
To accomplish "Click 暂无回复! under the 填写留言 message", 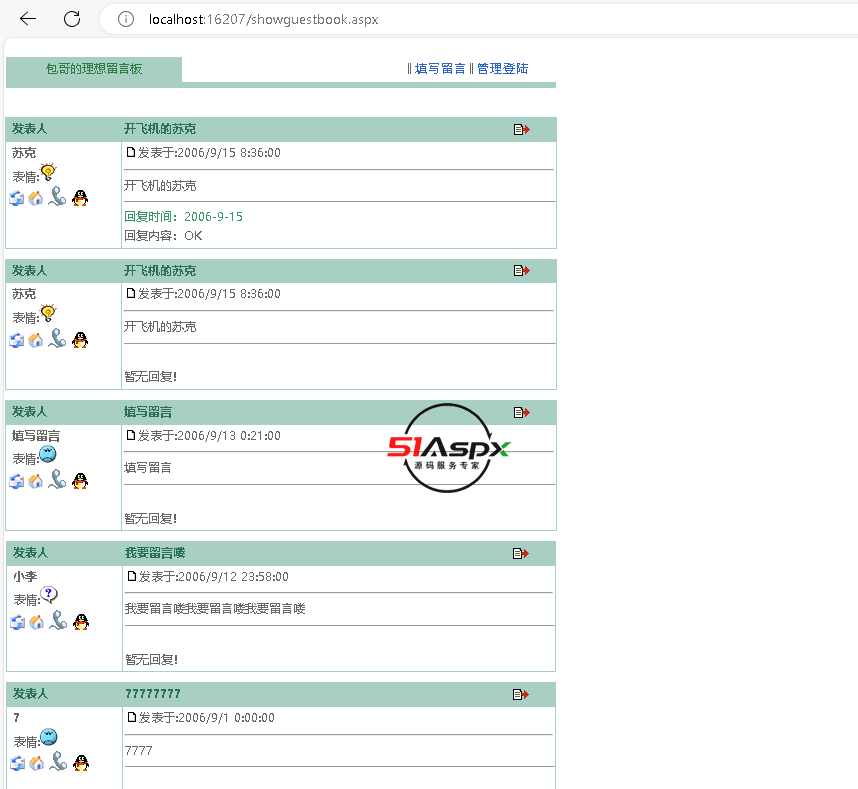I will tap(150, 519).
